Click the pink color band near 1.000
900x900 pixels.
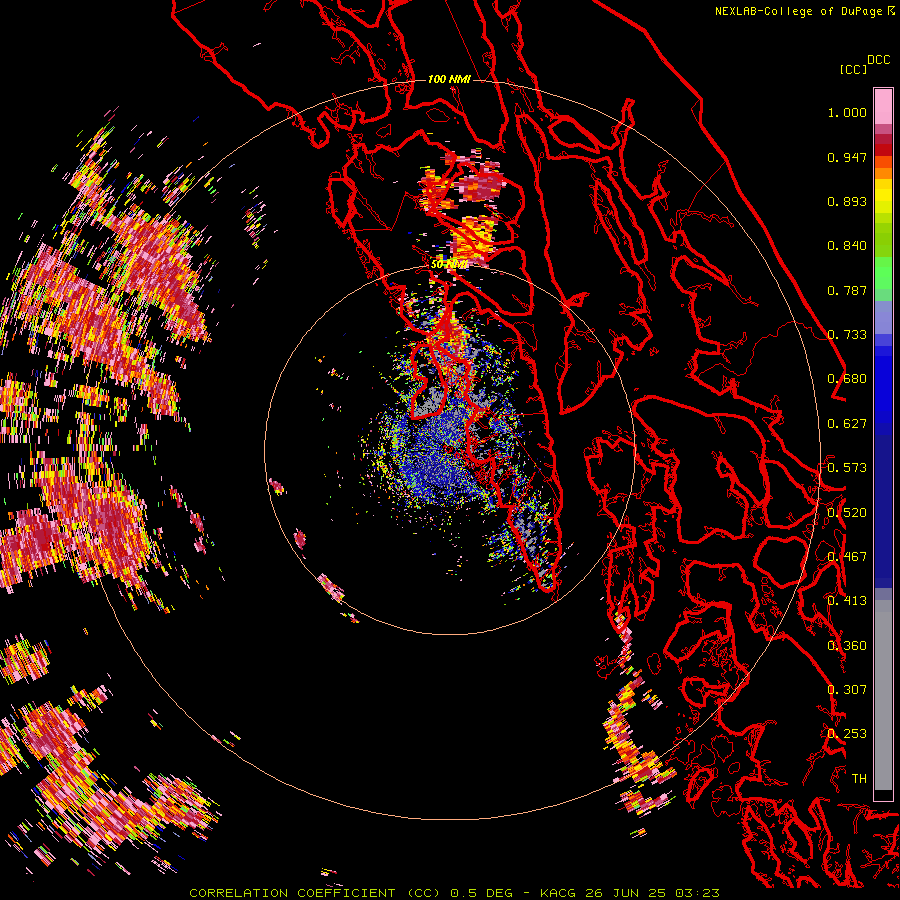(883, 106)
